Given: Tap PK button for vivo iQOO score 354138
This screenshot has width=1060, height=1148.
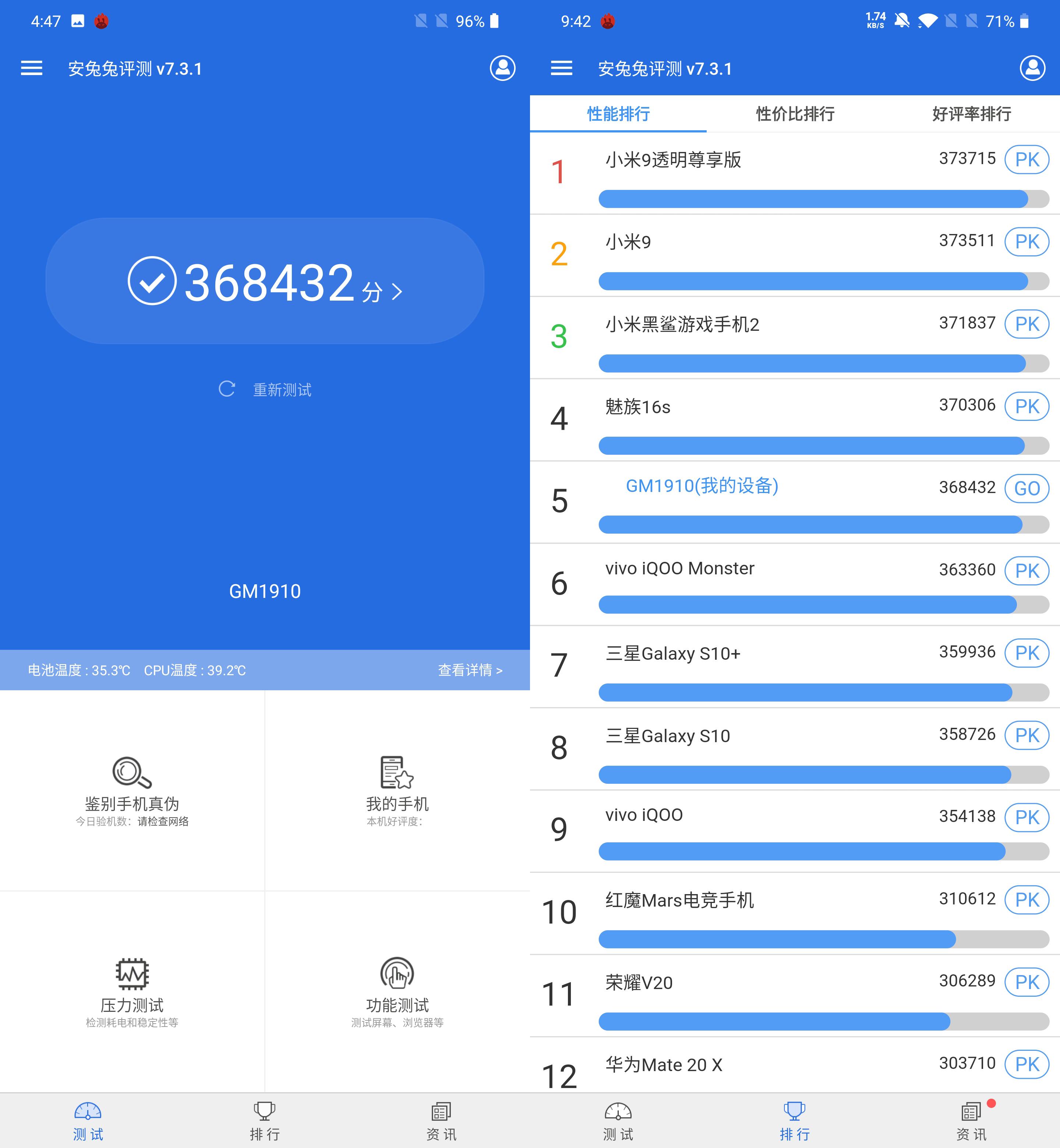Looking at the screenshot, I should pyautogui.click(x=1026, y=817).
